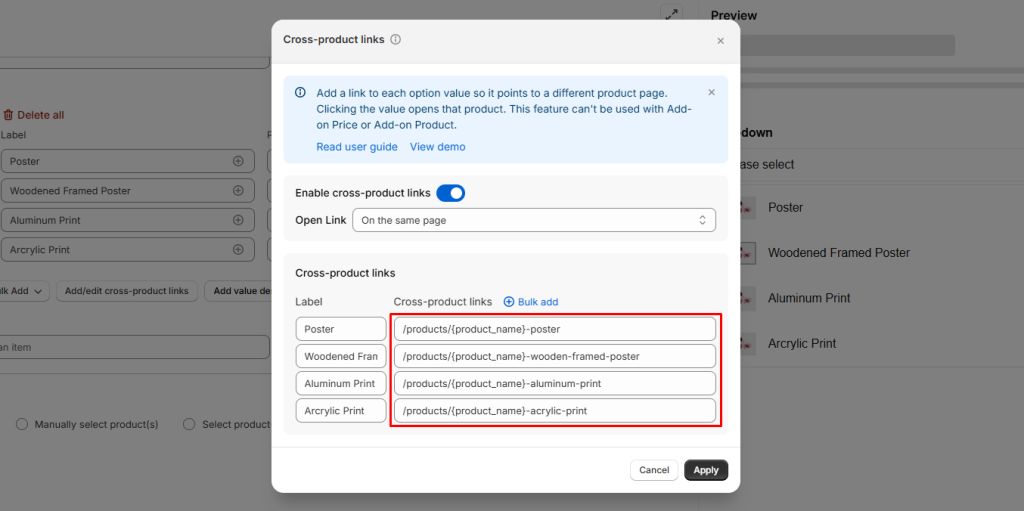The height and width of the screenshot is (511, 1024).
Task: Open the Read user guide link
Action: pos(357,147)
